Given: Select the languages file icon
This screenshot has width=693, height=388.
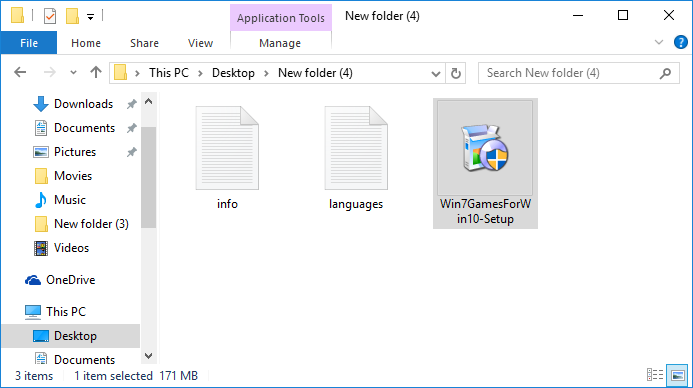Looking at the screenshot, I should pos(356,148).
